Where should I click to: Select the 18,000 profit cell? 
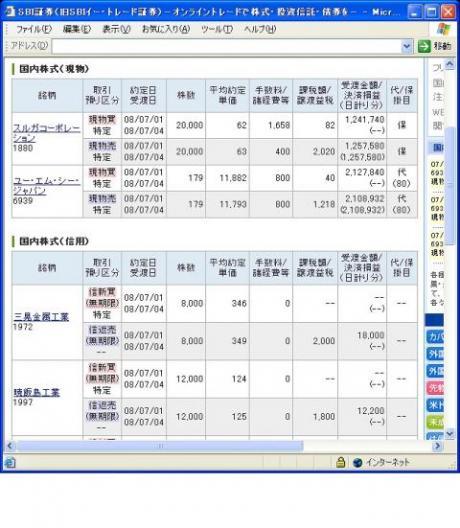pyautogui.click(x=362, y=341)
